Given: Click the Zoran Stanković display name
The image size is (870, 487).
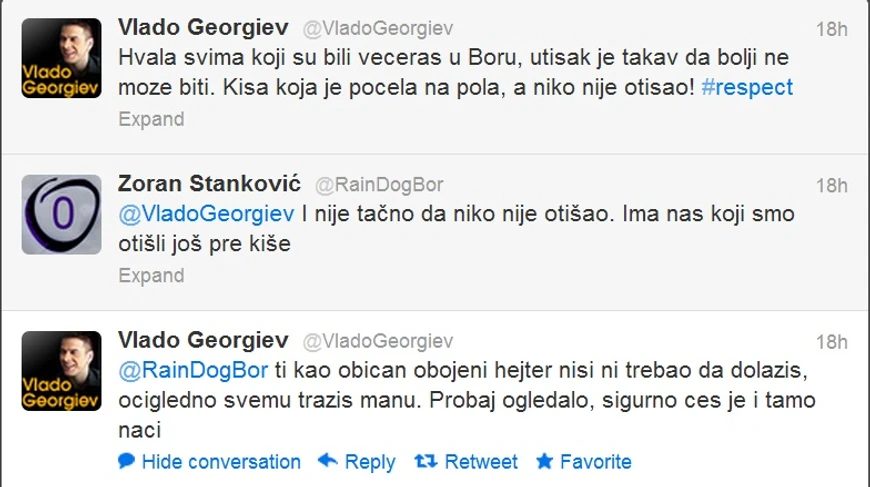Looking at the screenshot, I should [210, 185].
